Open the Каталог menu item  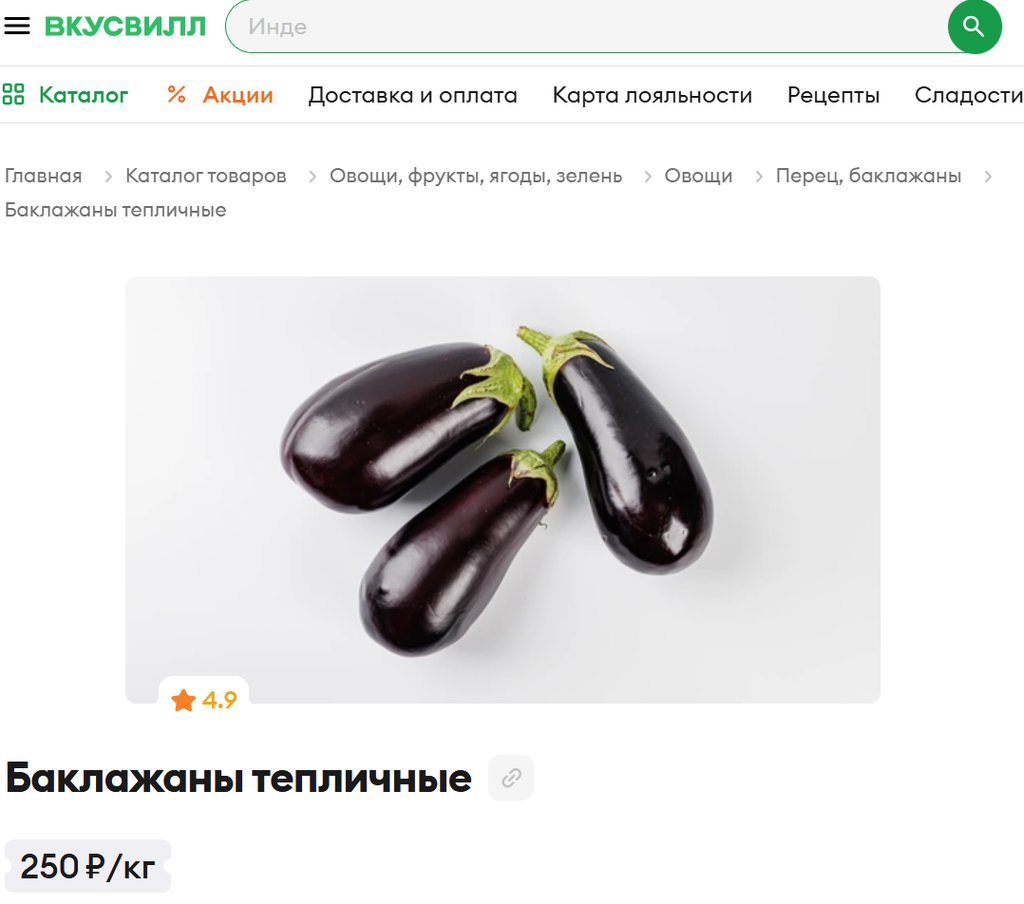pyautogui.click(x=84, y=95)
